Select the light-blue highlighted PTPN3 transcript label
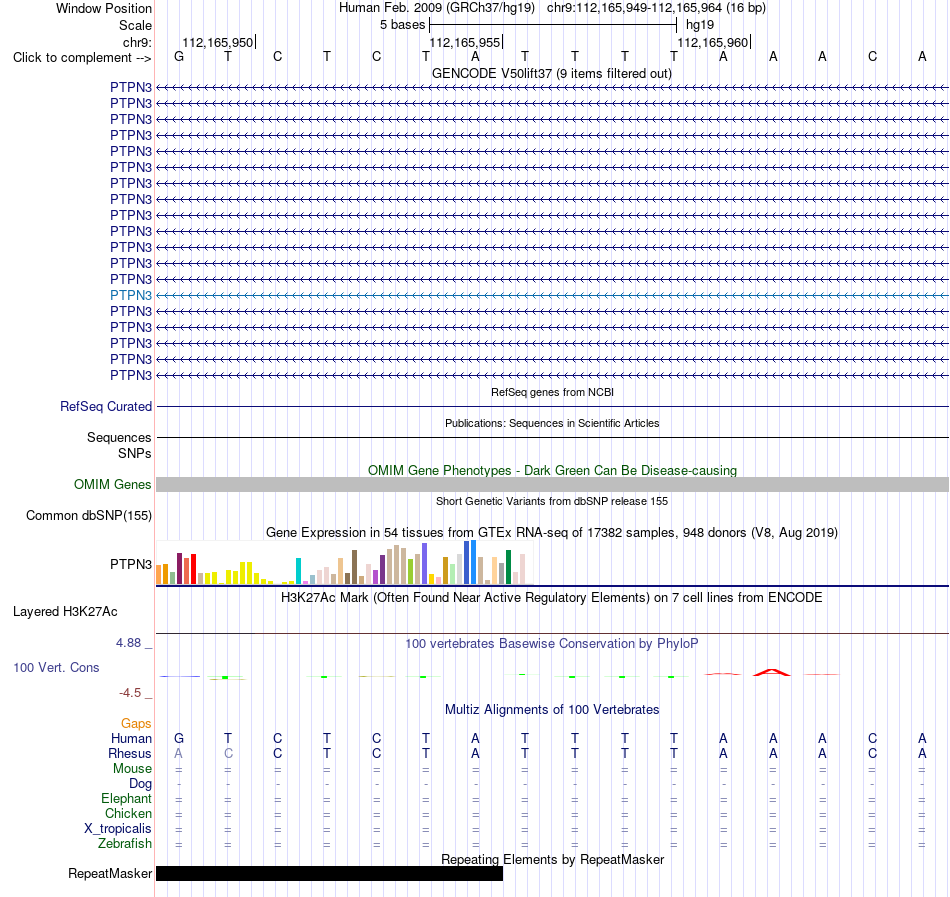Image resolution: width=950 pixels, height=897 pixels. [x=131, y=296]
